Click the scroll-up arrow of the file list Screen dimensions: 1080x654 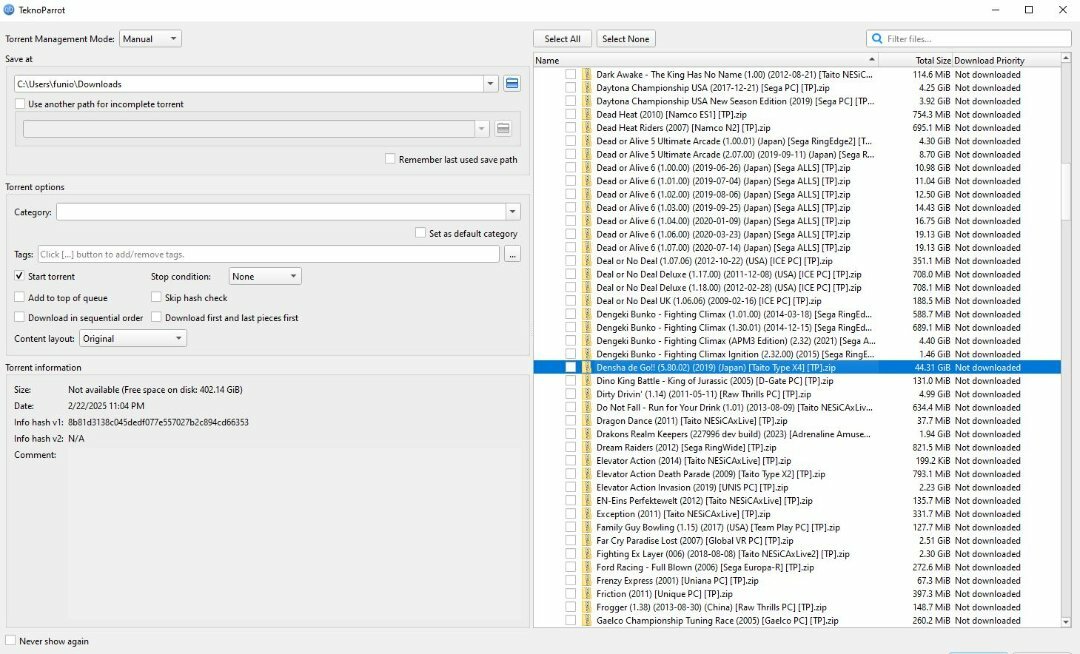1066,59
